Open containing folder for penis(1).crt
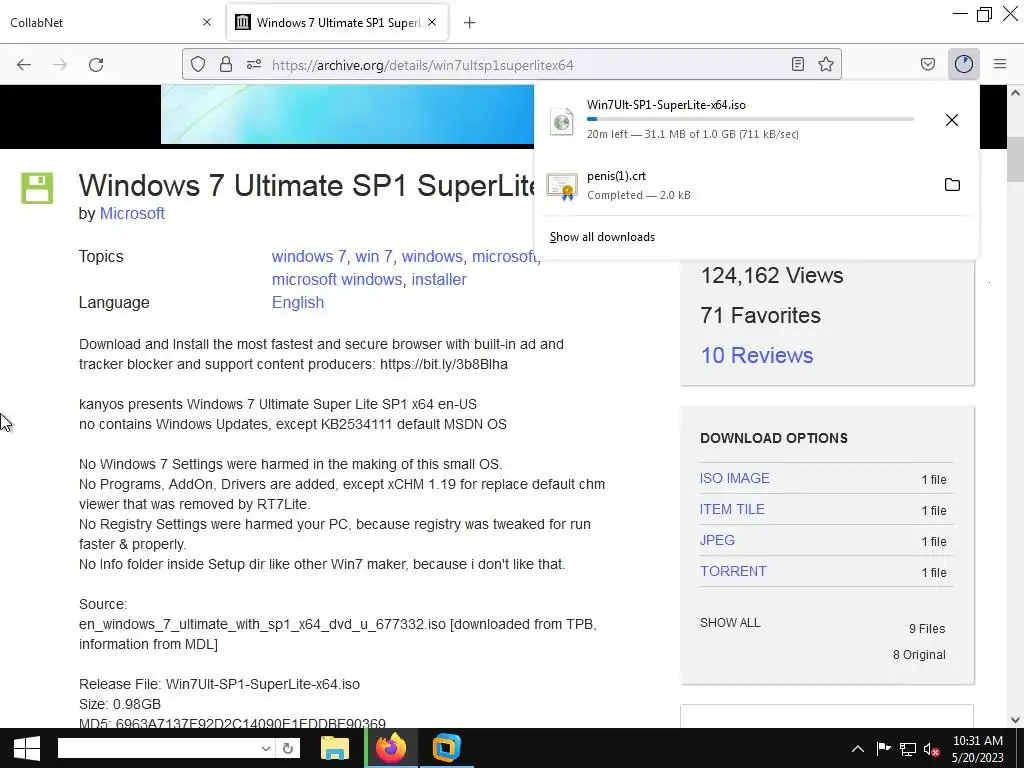Screen dimensions: 1024x768 [952, 185]
